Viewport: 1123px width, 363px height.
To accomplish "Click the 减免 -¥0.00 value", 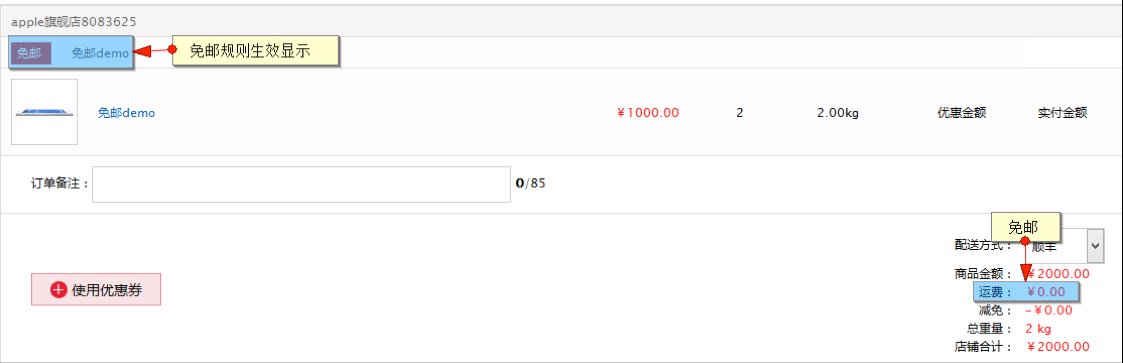I will point(1049,310).
